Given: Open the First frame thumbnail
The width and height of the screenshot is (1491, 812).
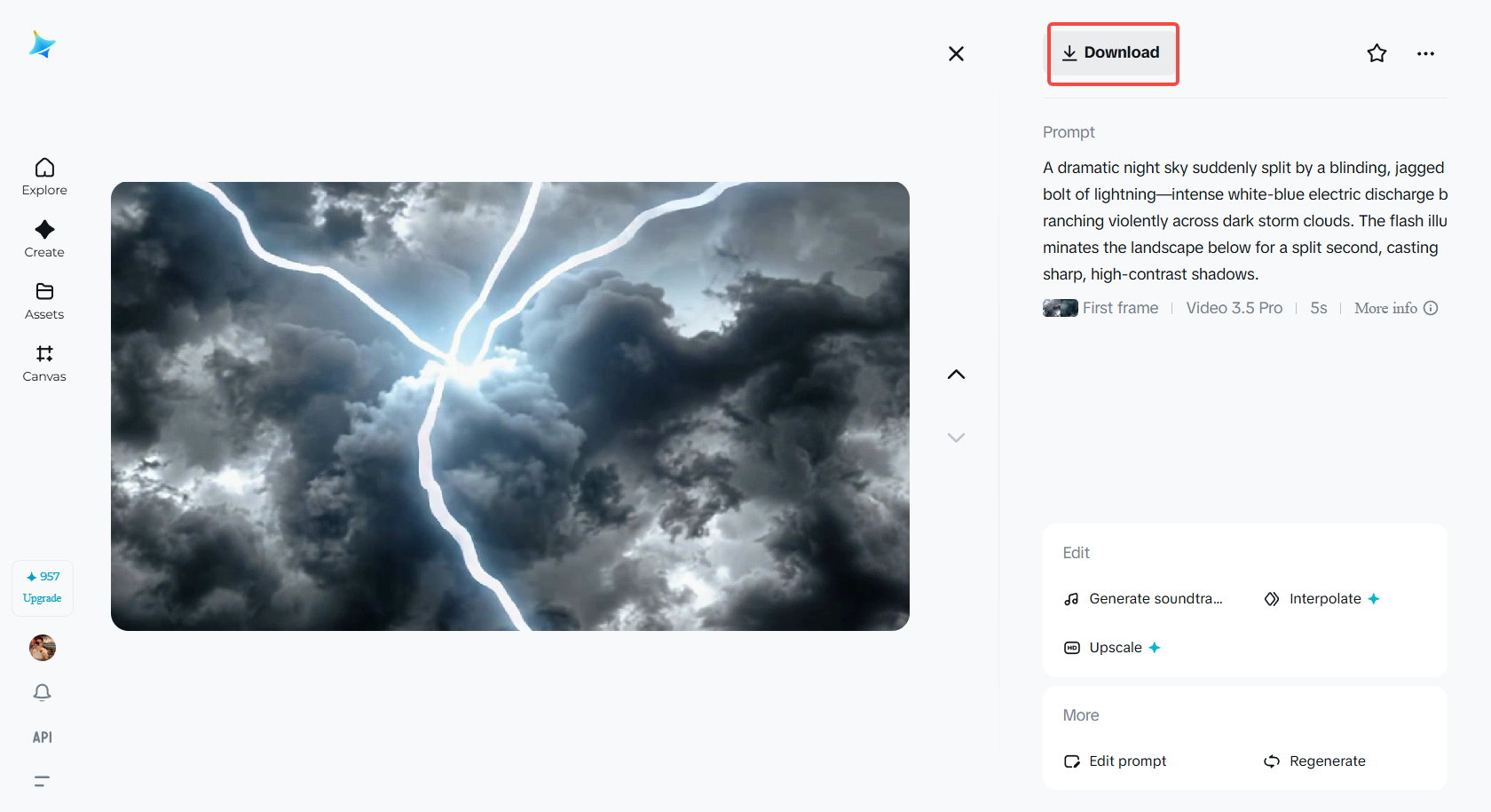Looking at the screenshot, I should [x=1060, y=308].
